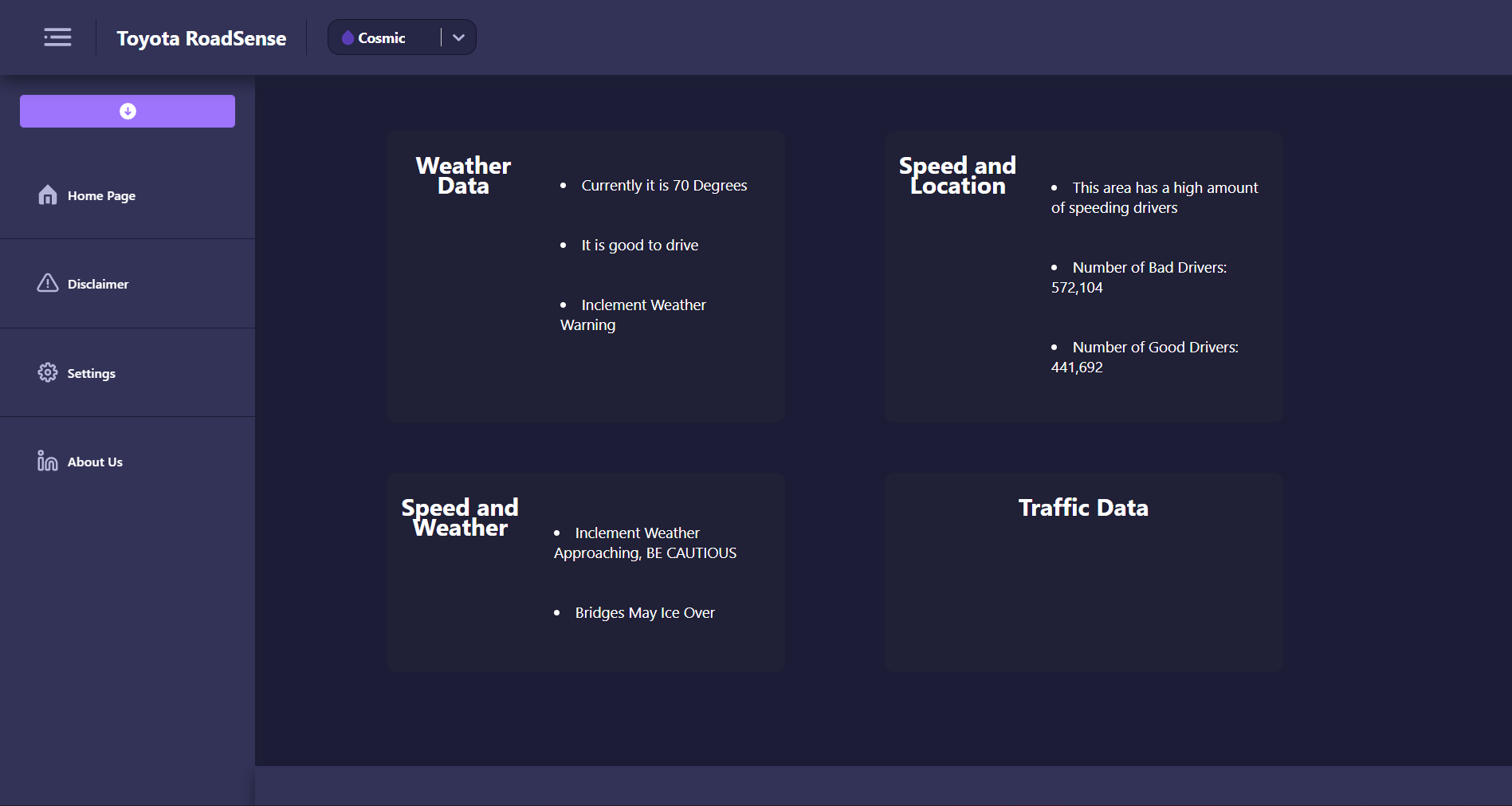Select the Traffic Data panel

click(x=1083, y=507)
